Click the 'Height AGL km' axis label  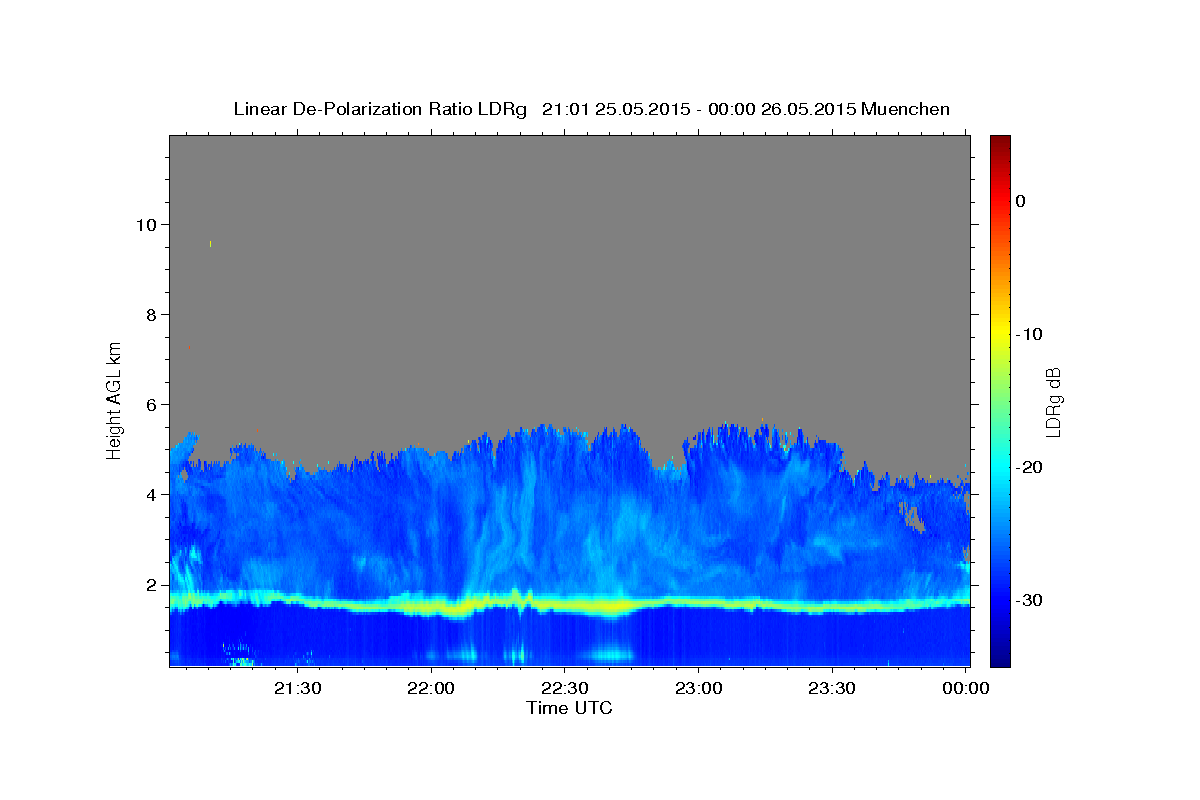(114, 400)
